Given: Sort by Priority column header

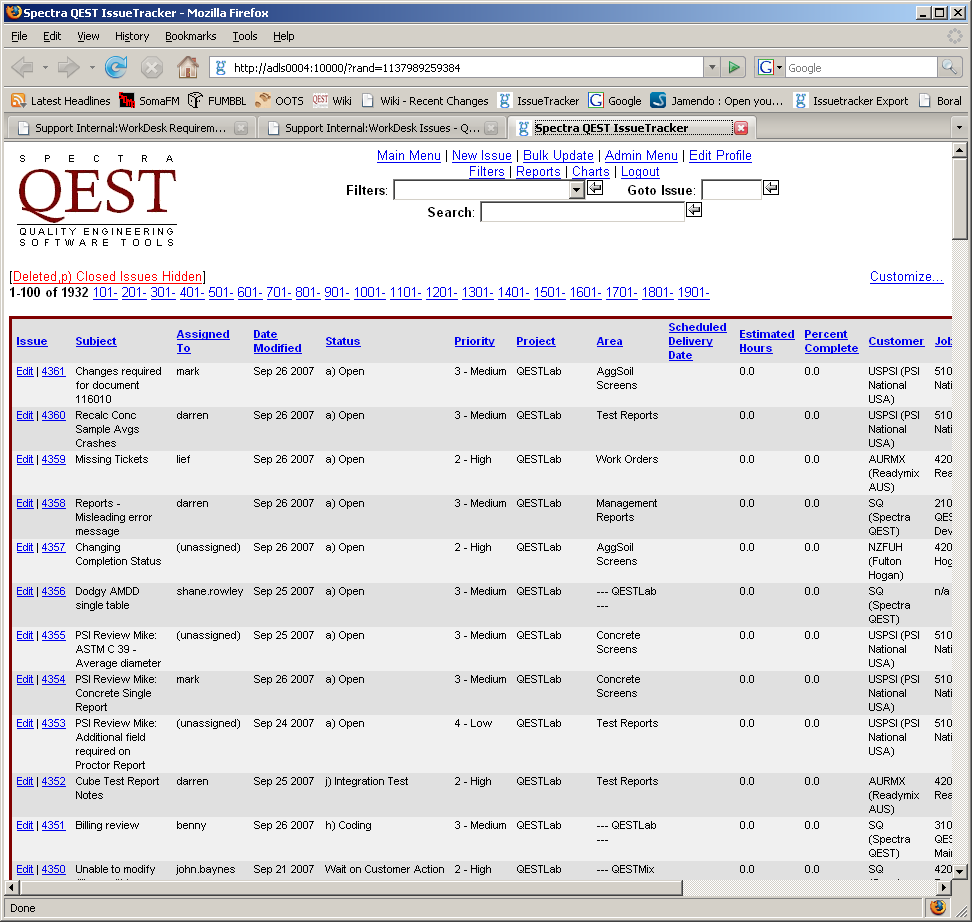Looking at the screenshot, I should 474,341.
